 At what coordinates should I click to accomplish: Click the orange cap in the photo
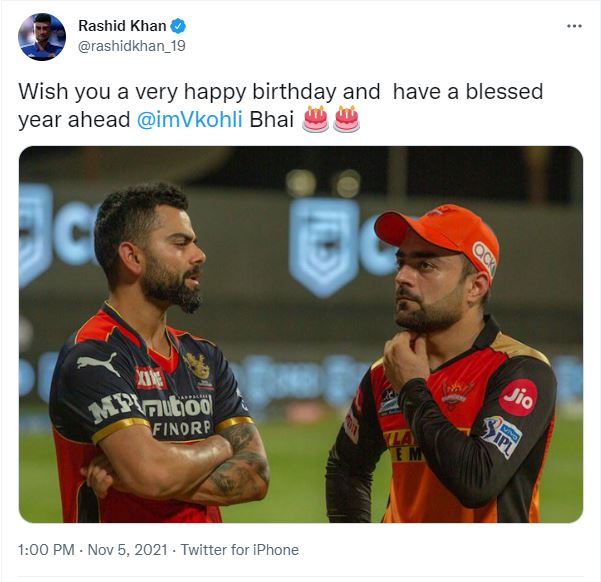coord(439,237)
